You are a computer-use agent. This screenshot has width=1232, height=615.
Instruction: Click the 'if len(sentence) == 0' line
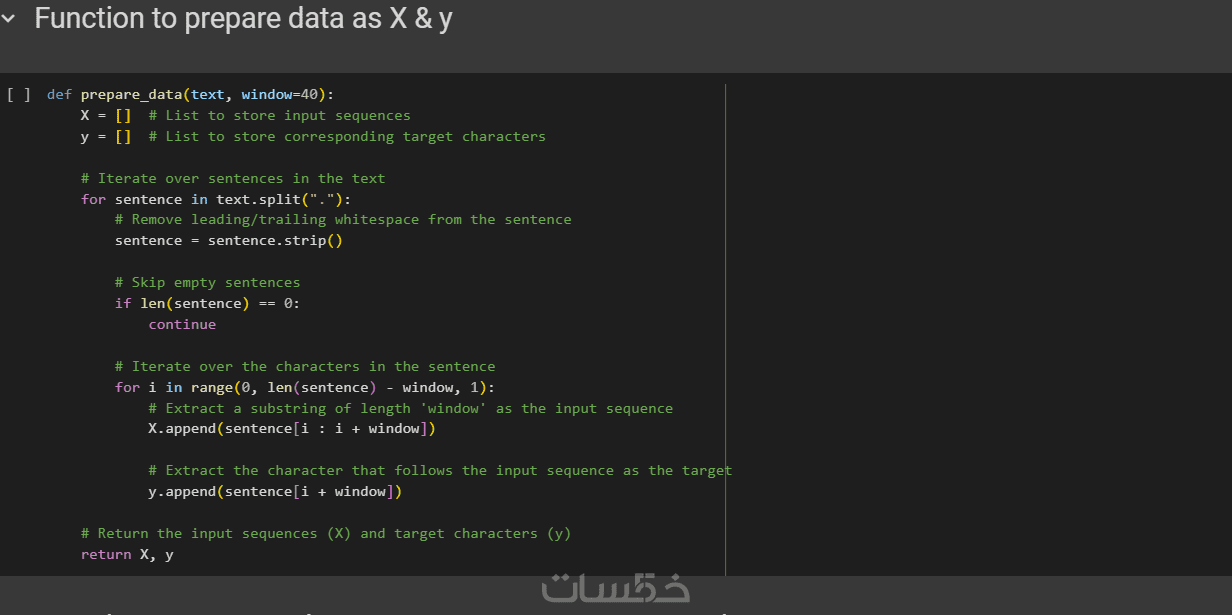(x=207, y=304)
